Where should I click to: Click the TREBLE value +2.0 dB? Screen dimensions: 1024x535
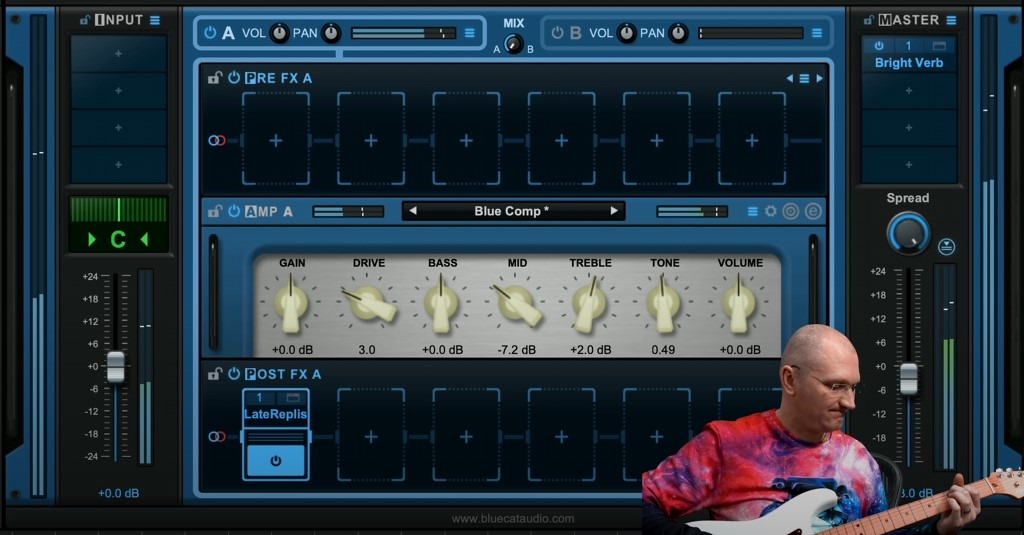[x=590, y=349]
